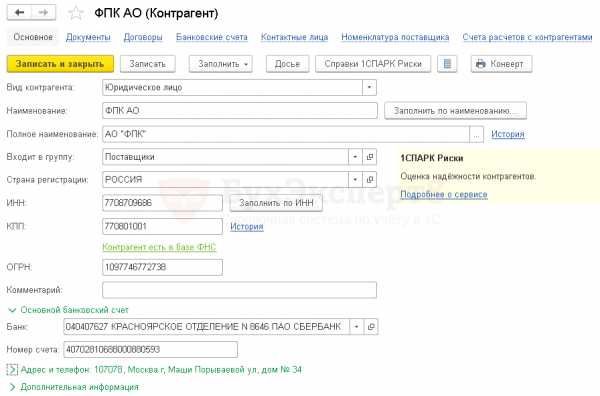The width and height of the screenshot is (600, 396).
Task: Open the Банк dropdown arrow
Action: [357, 327]
